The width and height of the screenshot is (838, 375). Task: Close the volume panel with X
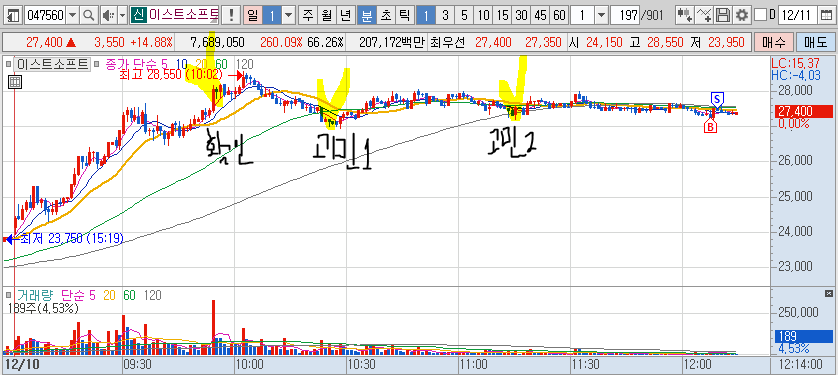coord(828,293)
